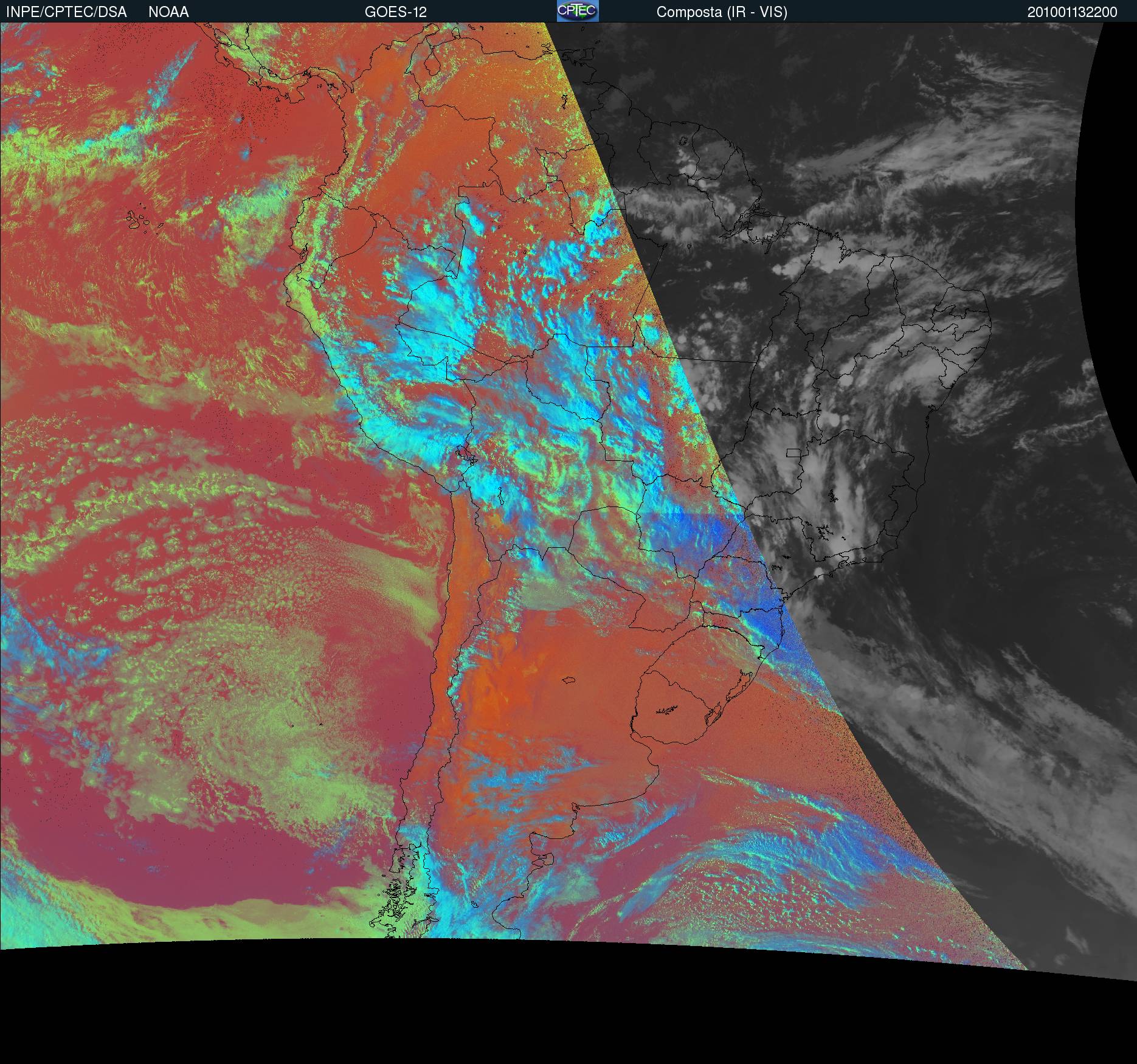Screen dimensions: 1137x1064
Task: Click the 201001132200 timestamp
Action: point(1073,12)
